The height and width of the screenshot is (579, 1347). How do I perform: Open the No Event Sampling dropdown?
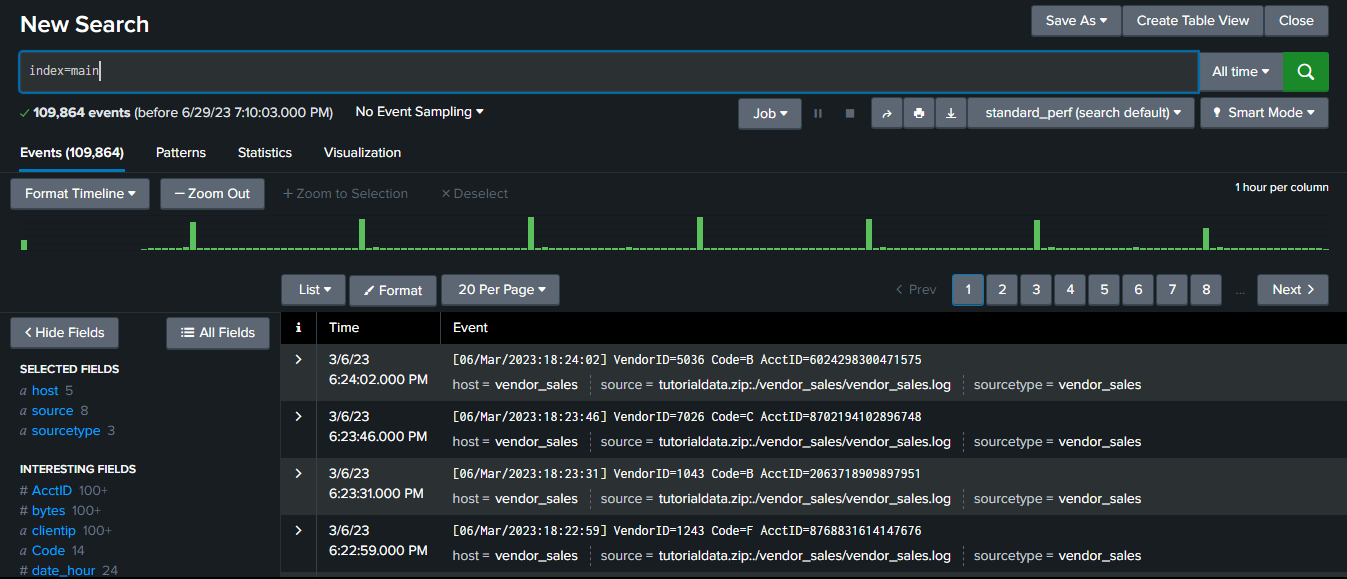419,112
